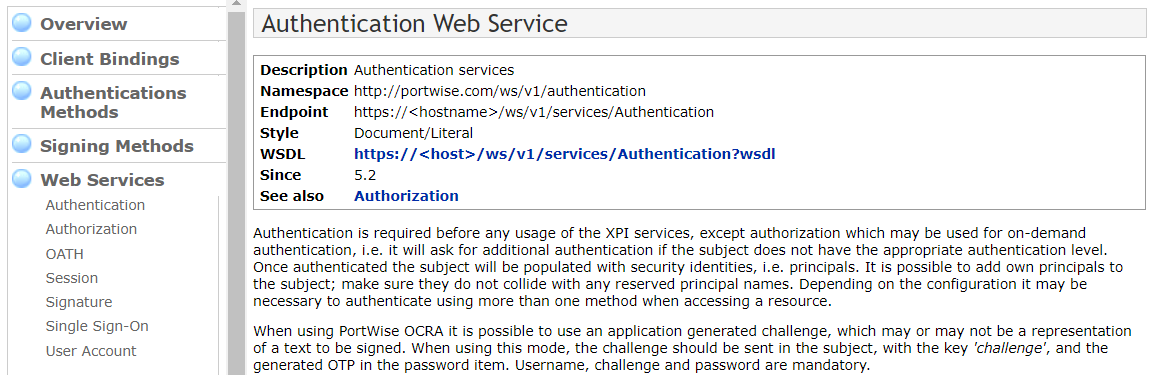Open the OATH web service page

click(65, 254)
